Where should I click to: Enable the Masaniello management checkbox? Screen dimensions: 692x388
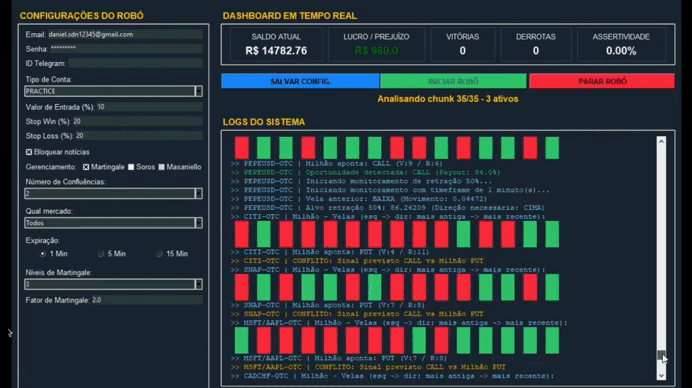pos(162,167)
